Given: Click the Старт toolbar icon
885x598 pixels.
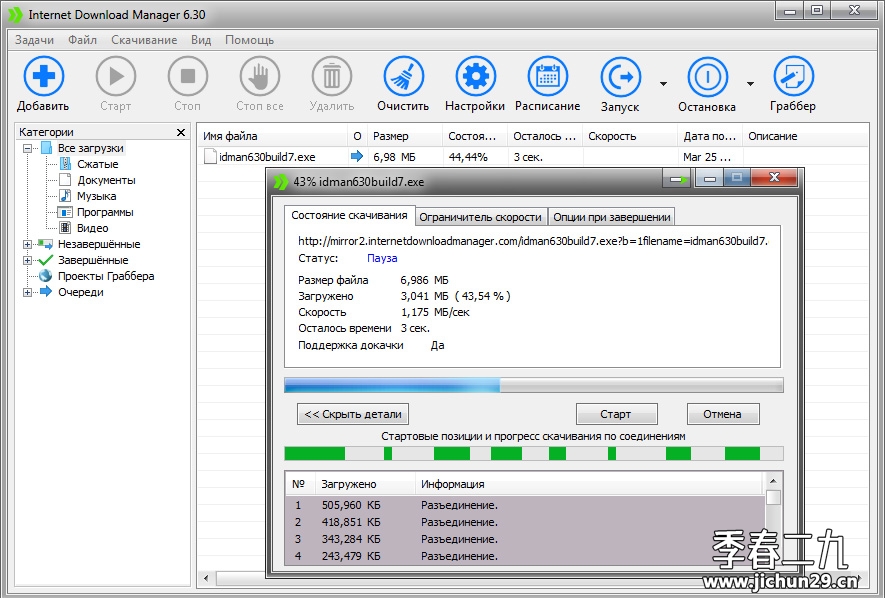Looking at the screenshot, I should [x=116, y=76].
